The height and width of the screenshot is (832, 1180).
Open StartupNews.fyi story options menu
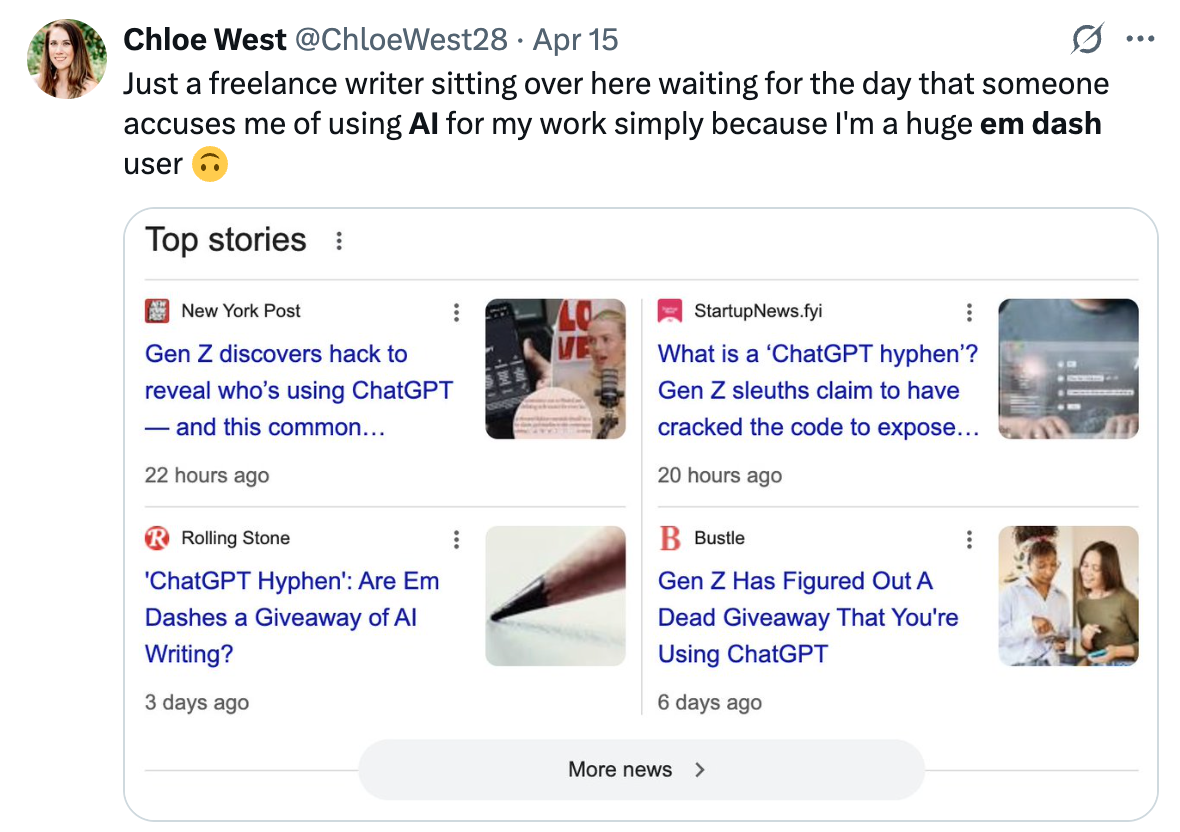coord(969,312)
